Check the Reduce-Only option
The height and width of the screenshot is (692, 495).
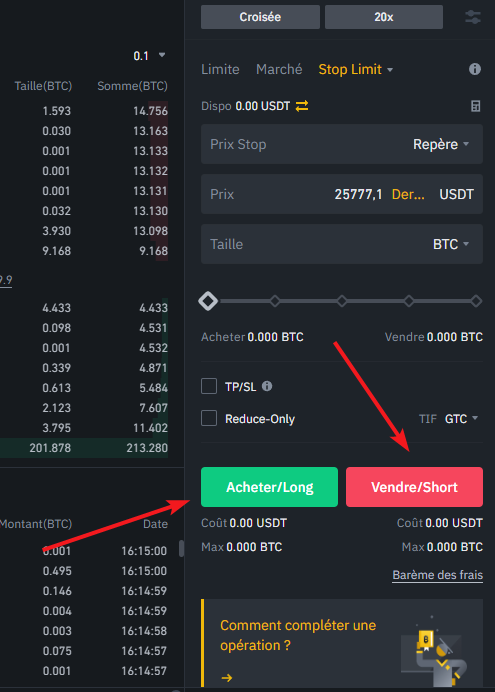coord(209,418)
